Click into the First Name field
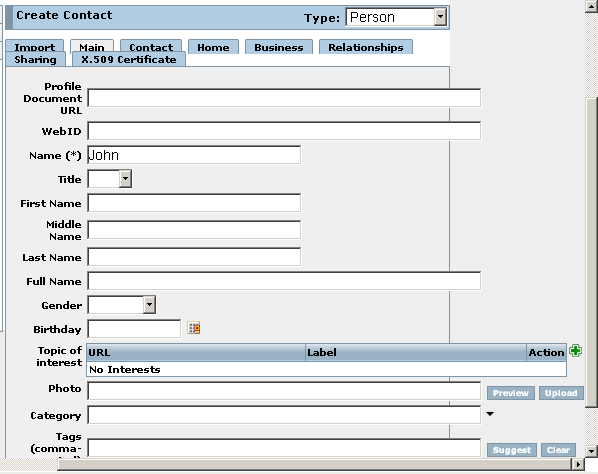The width and height of the screenshot is (598, 474). (x=194, y=203)
